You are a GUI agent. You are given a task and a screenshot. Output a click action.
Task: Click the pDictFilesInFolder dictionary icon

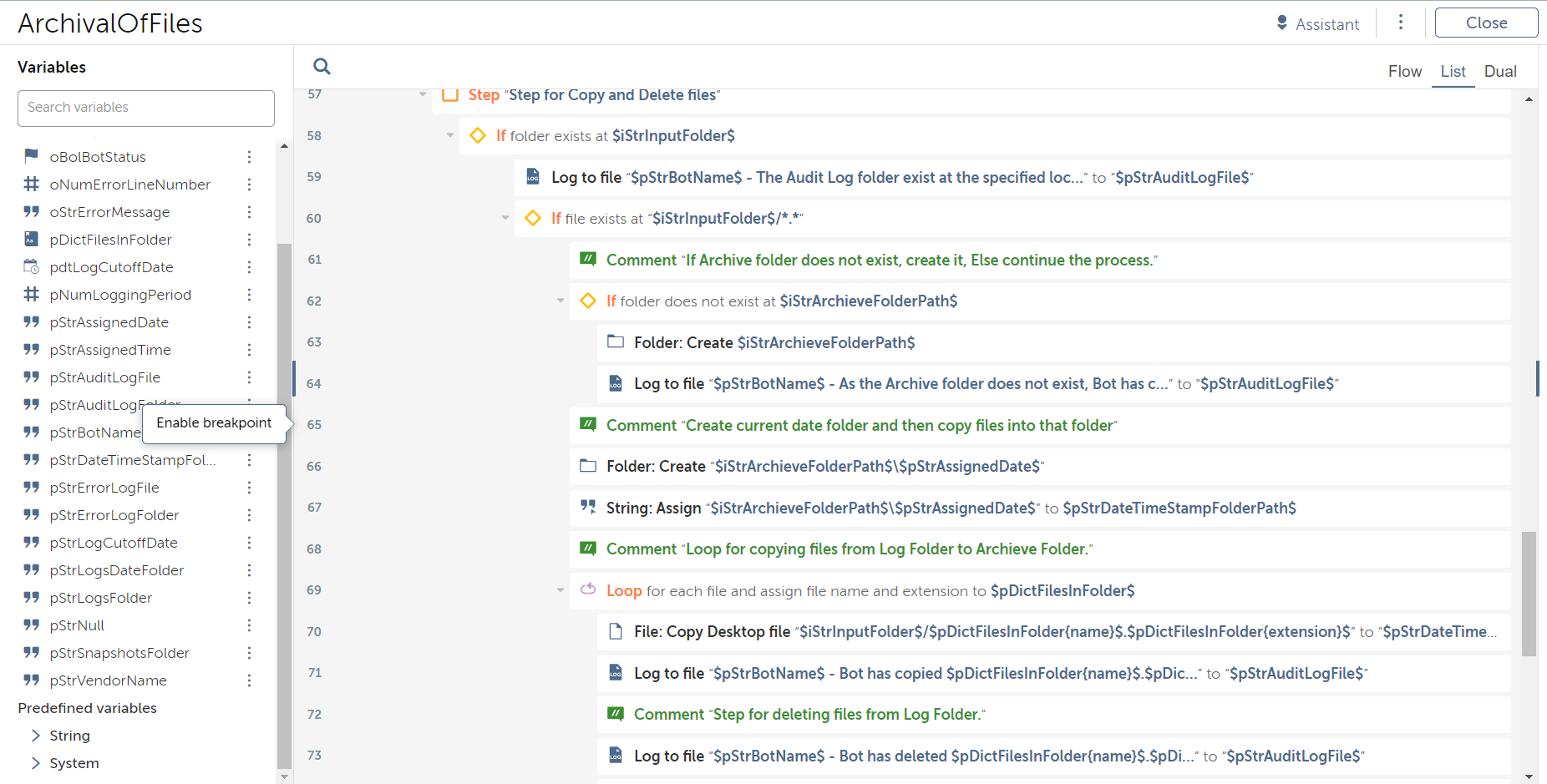(x=31, y=240)
